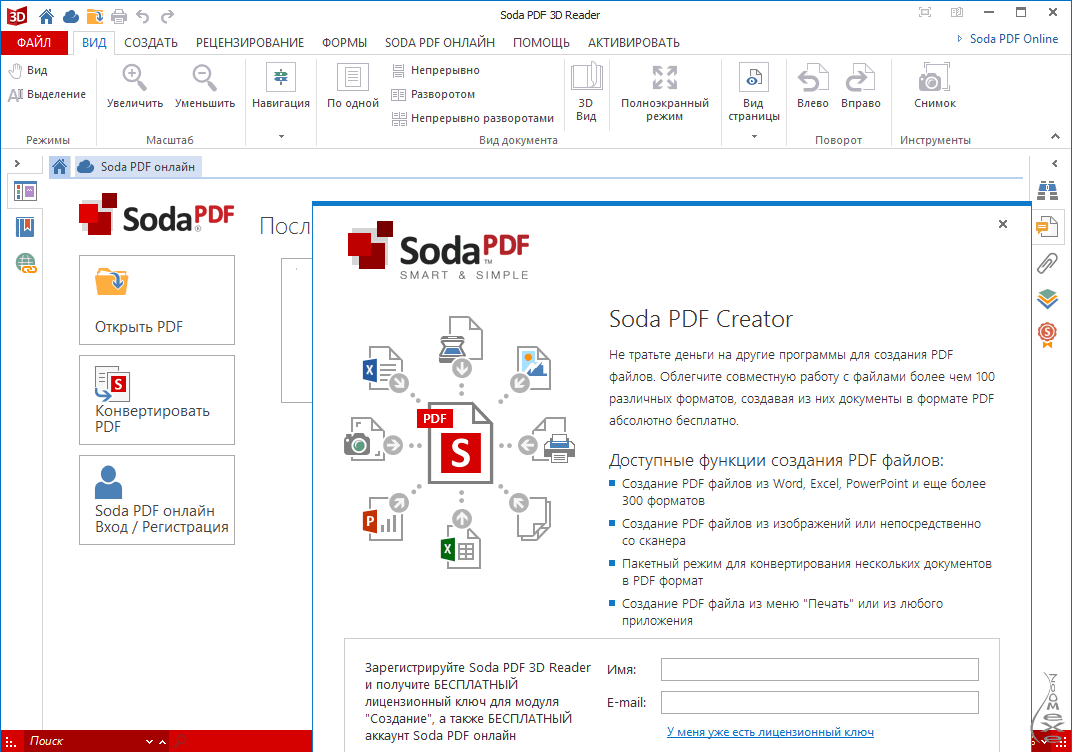Image resolution: width=1072 pixels, height=752 pixels.
Task: Open comments panel on right sidebar
Action: 1047,227
